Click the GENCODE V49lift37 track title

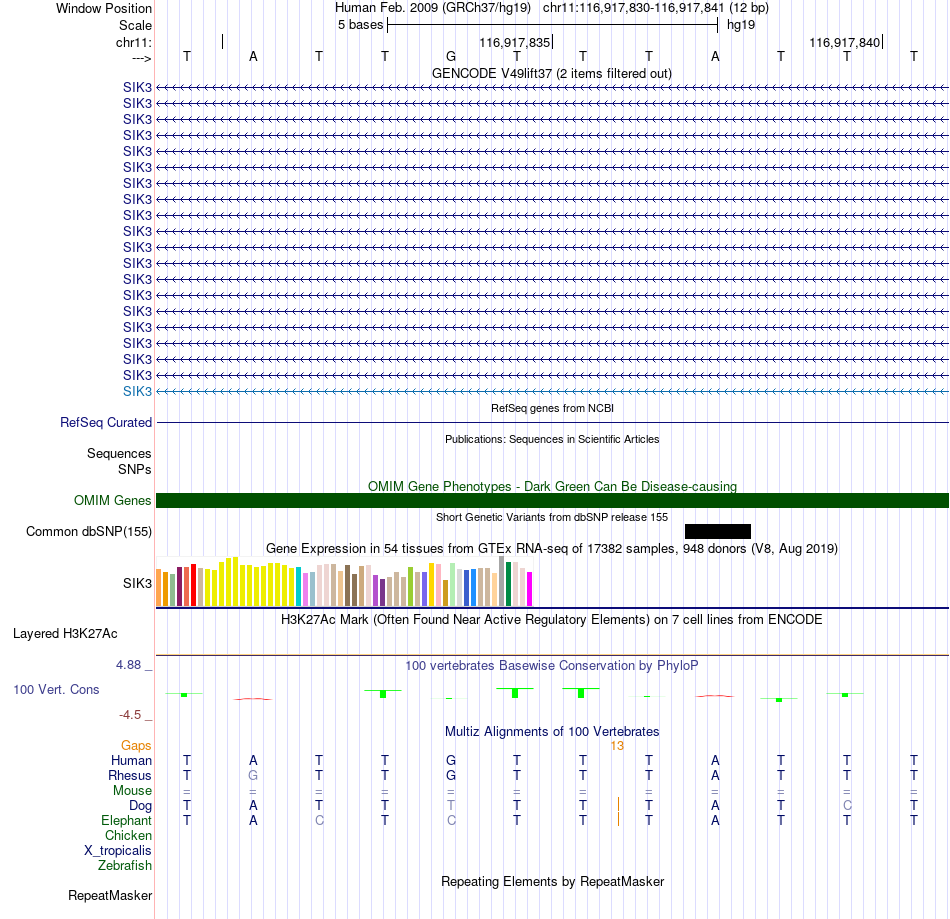pyautogui.click(x=552, y=73)
